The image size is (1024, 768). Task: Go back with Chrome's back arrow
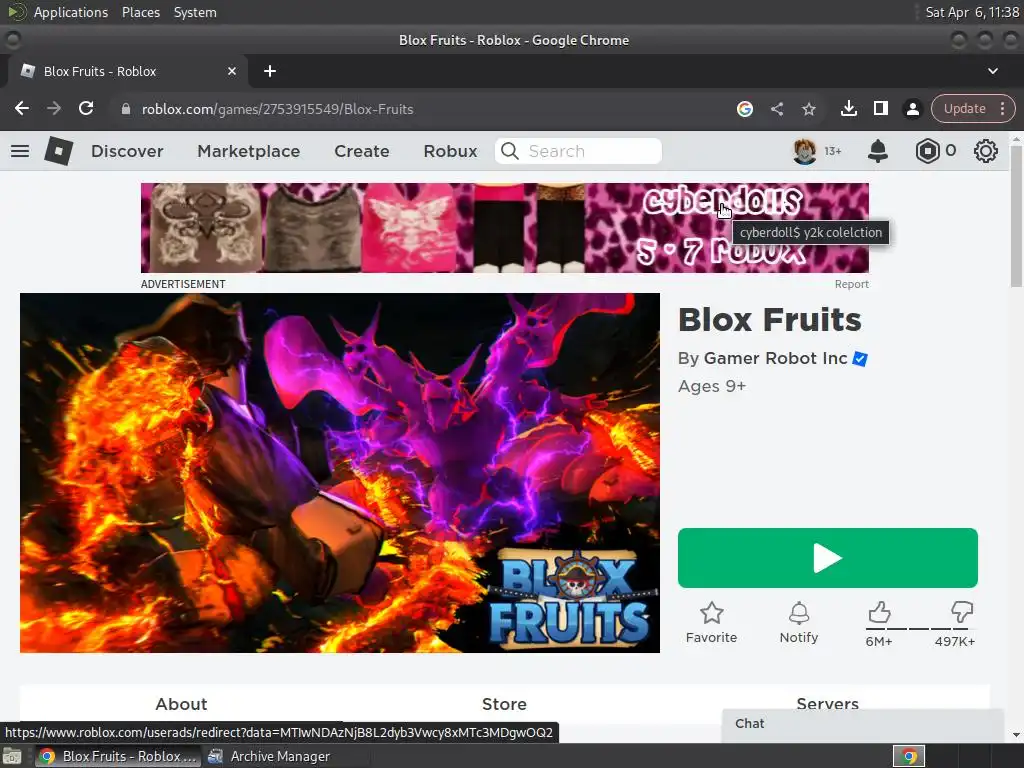coord(22,108)
